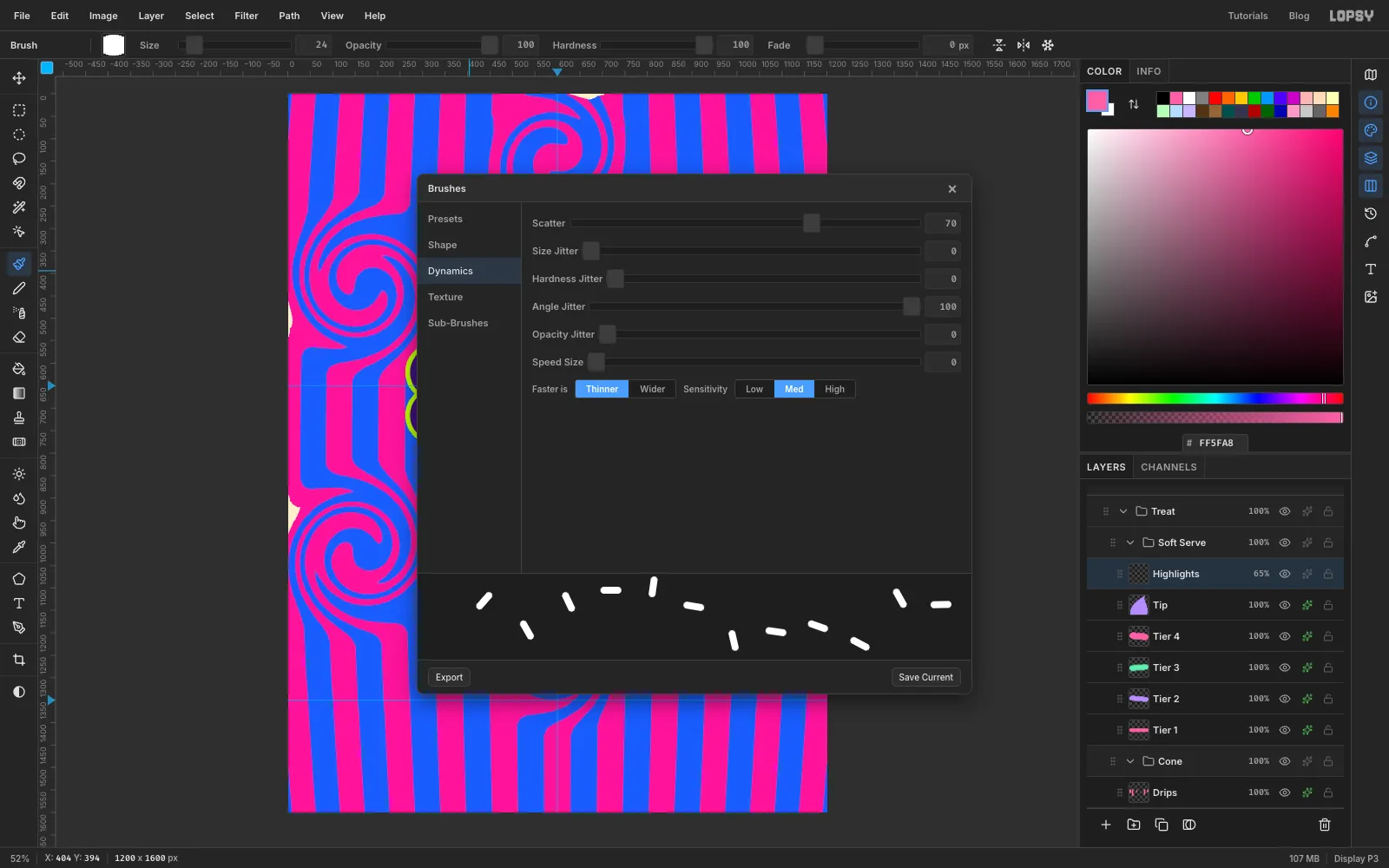Add a new layer

click(x=1106, y=825)
